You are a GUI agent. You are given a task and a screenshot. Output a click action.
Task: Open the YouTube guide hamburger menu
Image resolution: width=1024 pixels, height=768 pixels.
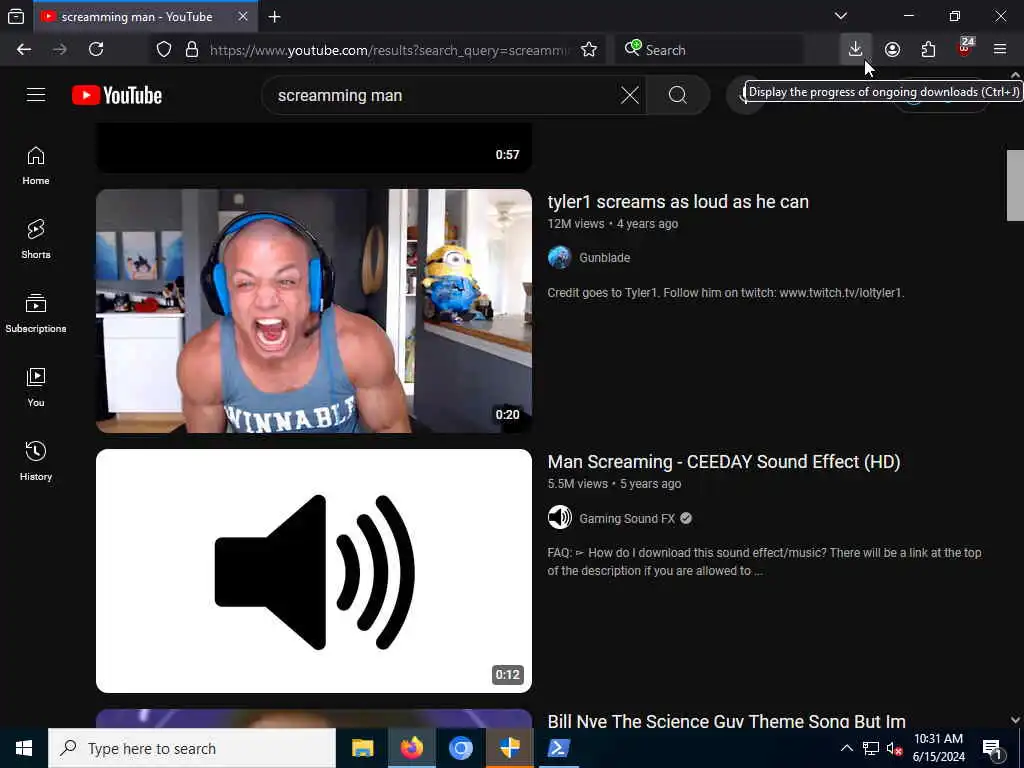[36, 95]
